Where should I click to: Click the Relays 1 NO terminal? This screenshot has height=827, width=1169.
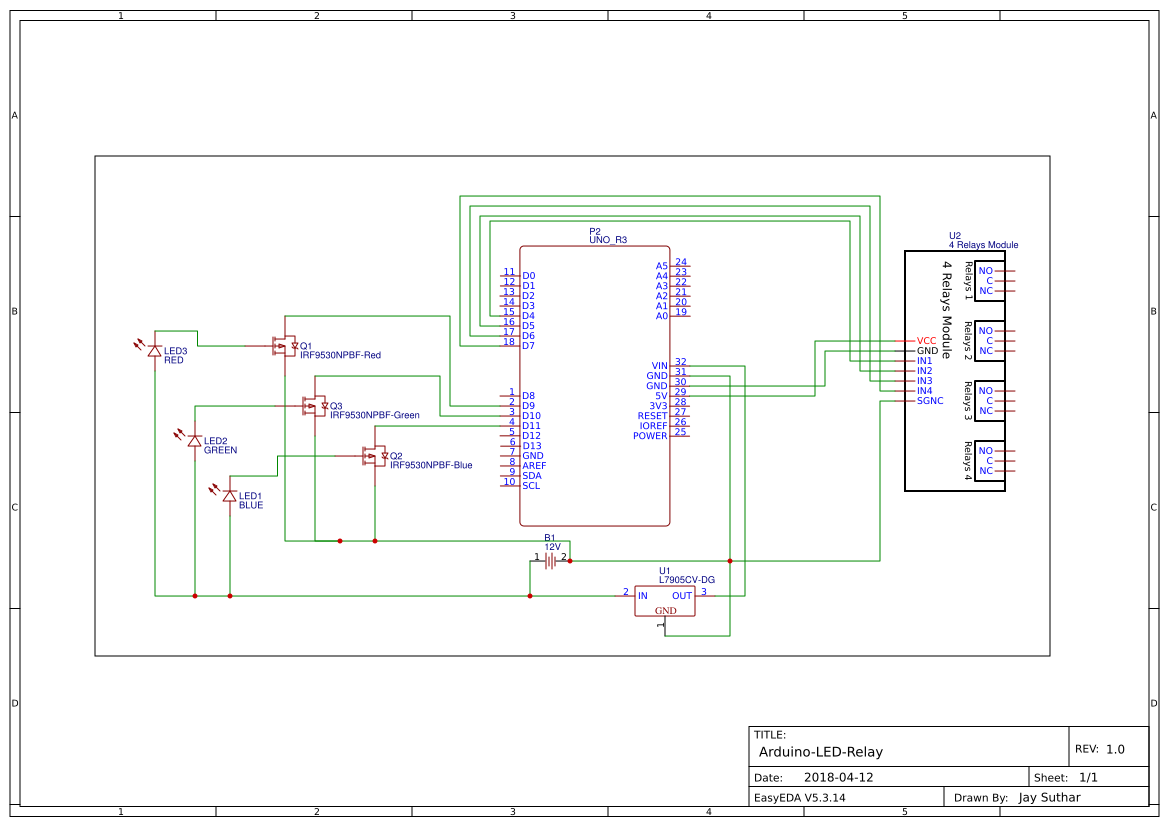986,271
